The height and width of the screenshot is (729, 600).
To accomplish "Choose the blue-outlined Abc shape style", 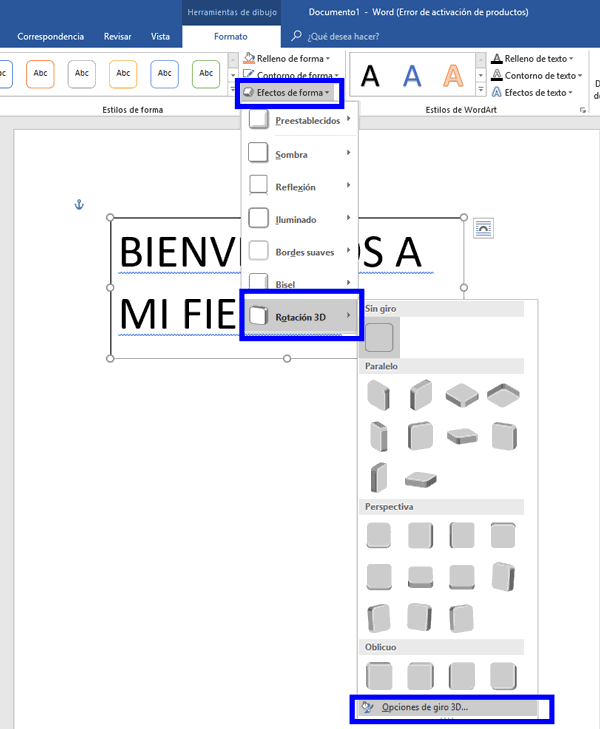I will point(164,74).
